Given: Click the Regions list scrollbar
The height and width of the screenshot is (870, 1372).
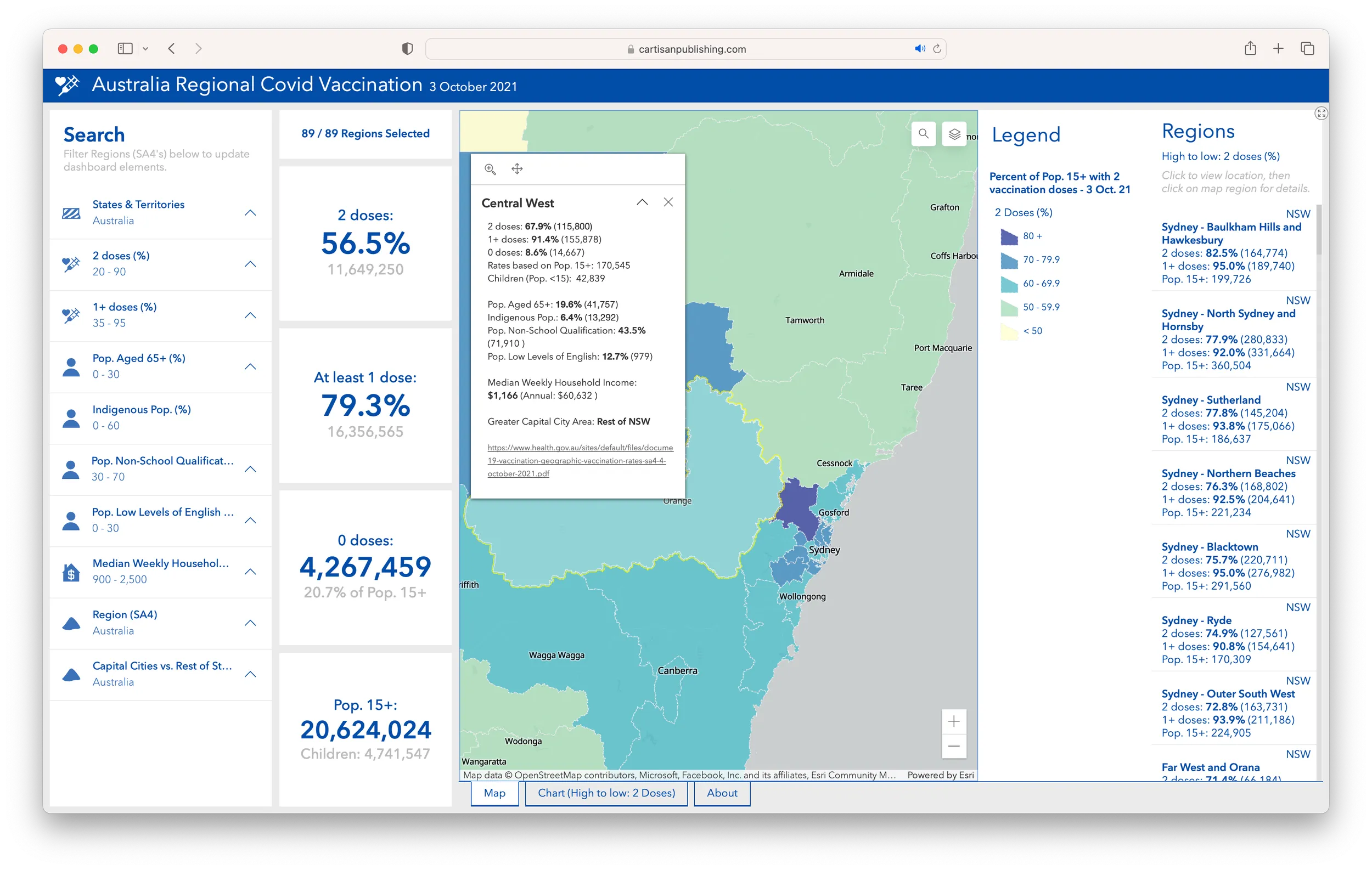Looking at the screenshot, I should (1319, 230).
